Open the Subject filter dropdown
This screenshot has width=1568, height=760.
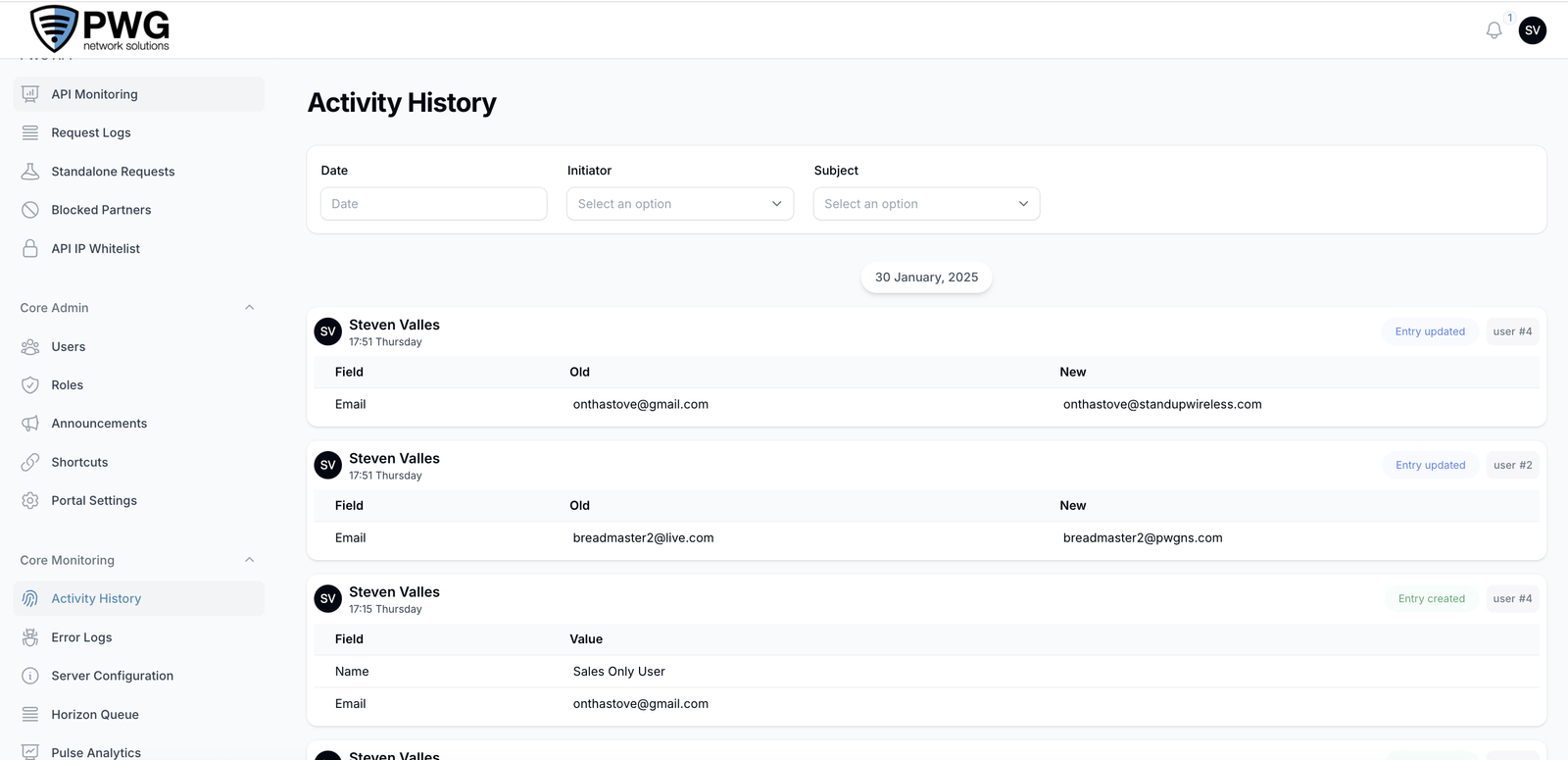(x=926, y=204)
